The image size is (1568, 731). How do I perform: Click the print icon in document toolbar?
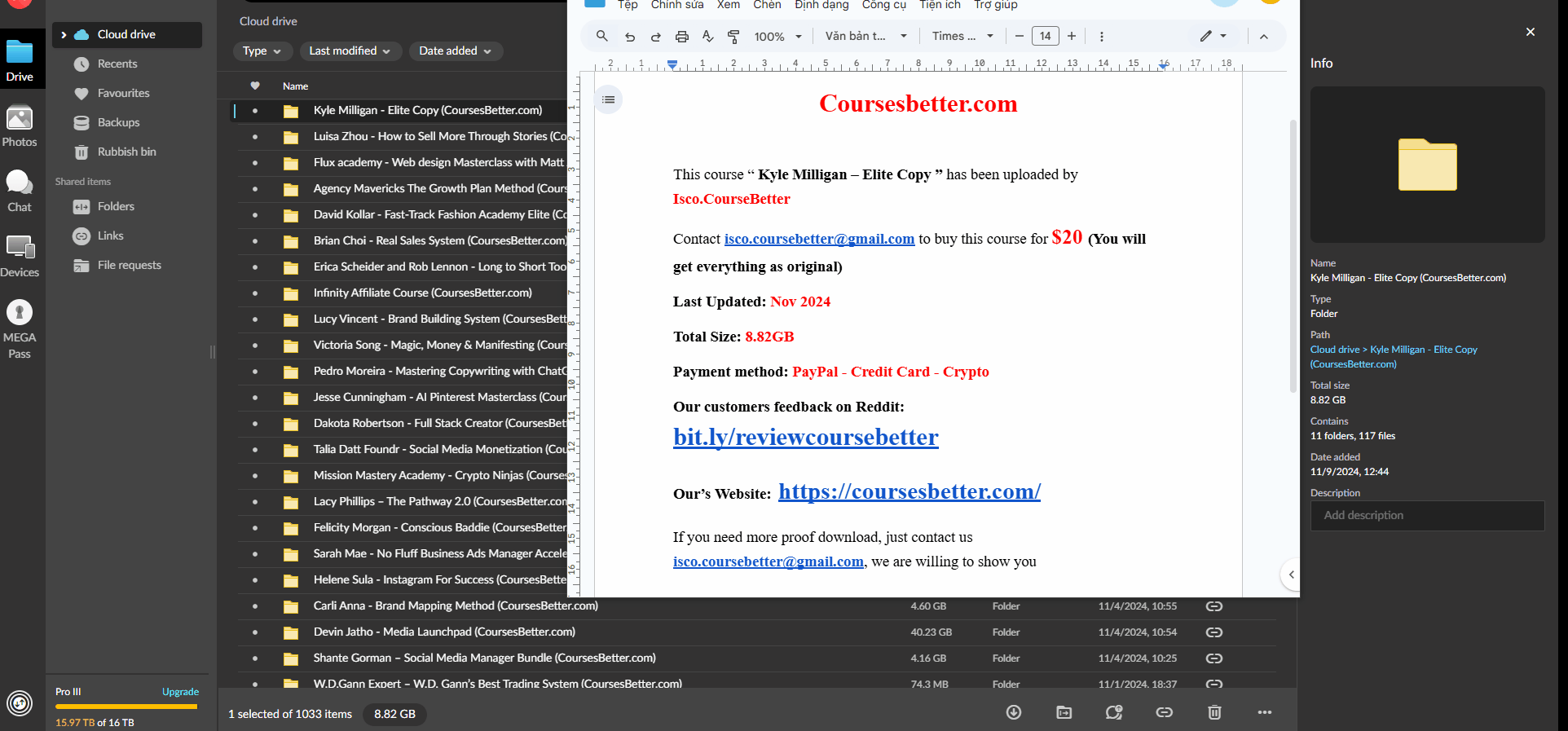(x=682, y=37)
